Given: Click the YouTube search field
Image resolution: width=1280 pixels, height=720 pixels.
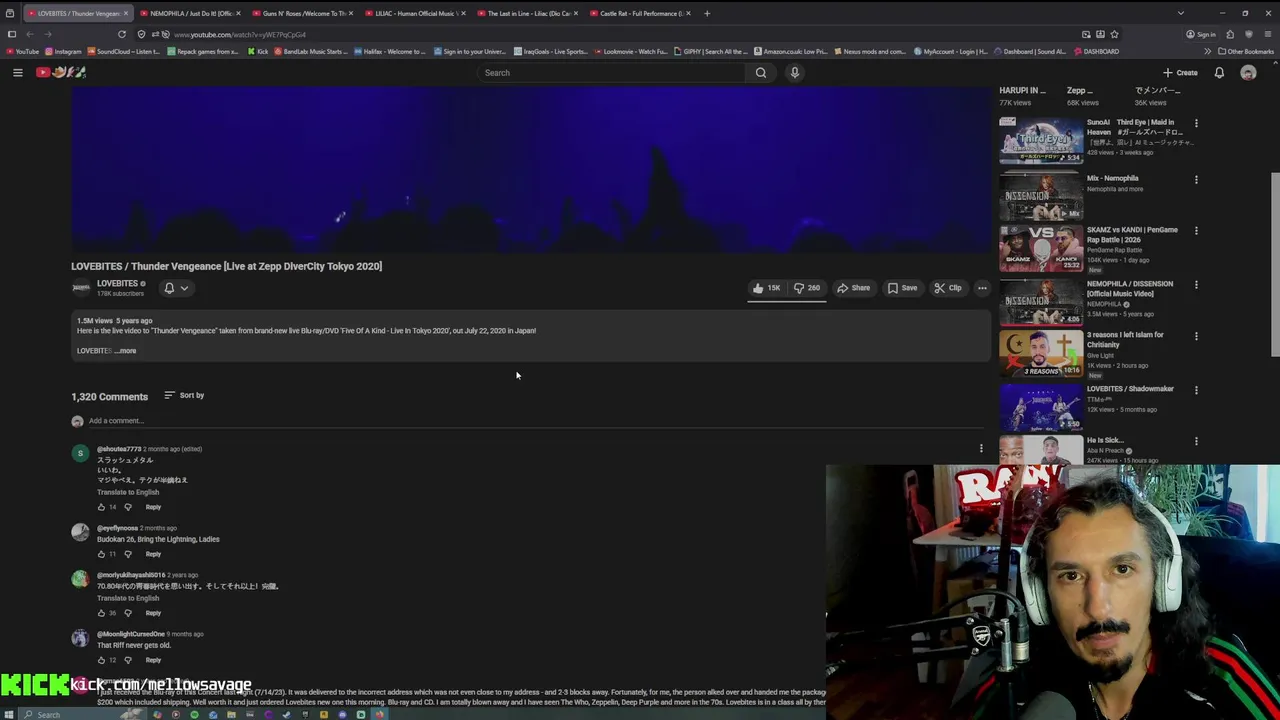Looking at the screenshot, I should coord(610,72).
